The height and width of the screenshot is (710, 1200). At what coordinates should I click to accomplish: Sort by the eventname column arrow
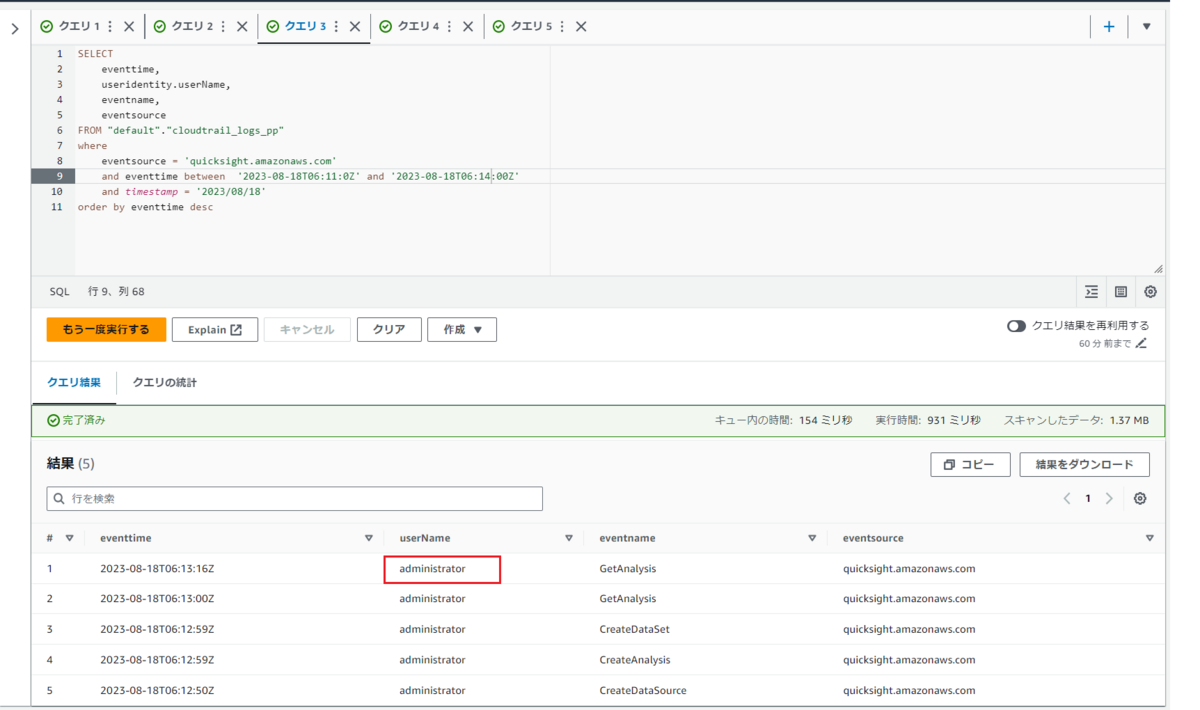[812, 538]
